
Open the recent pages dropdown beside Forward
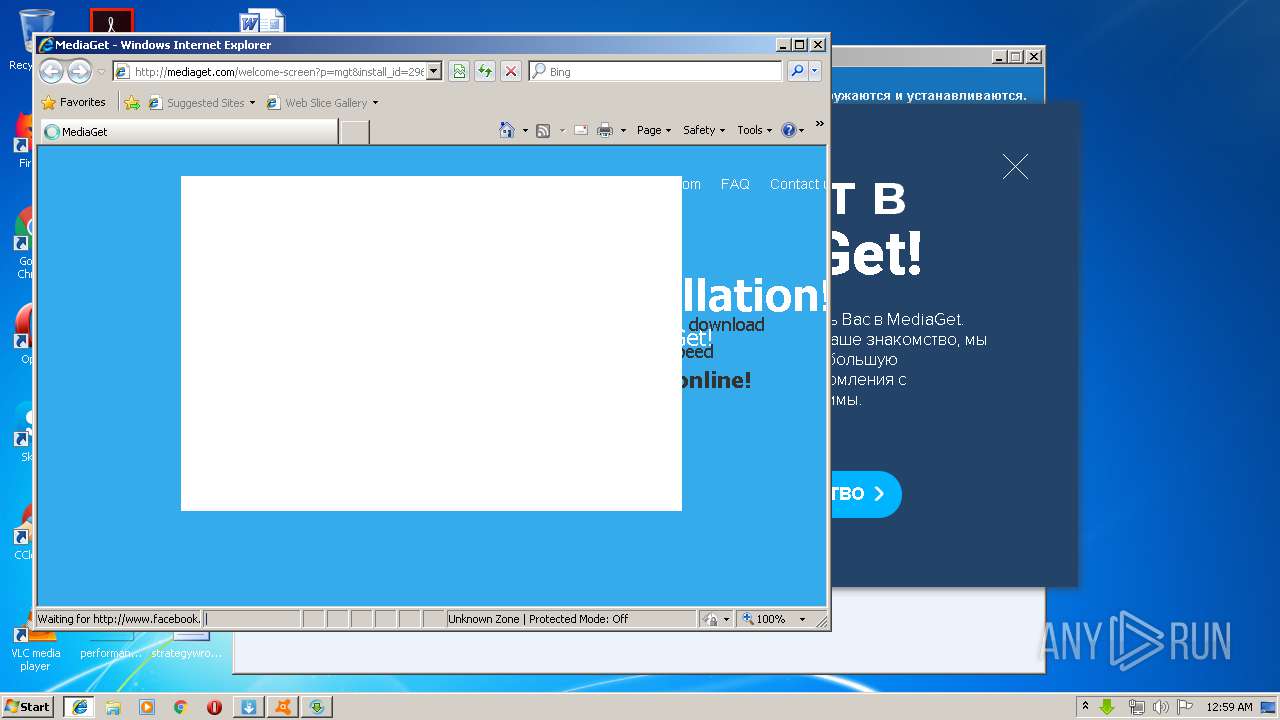(x=100, y=72)
